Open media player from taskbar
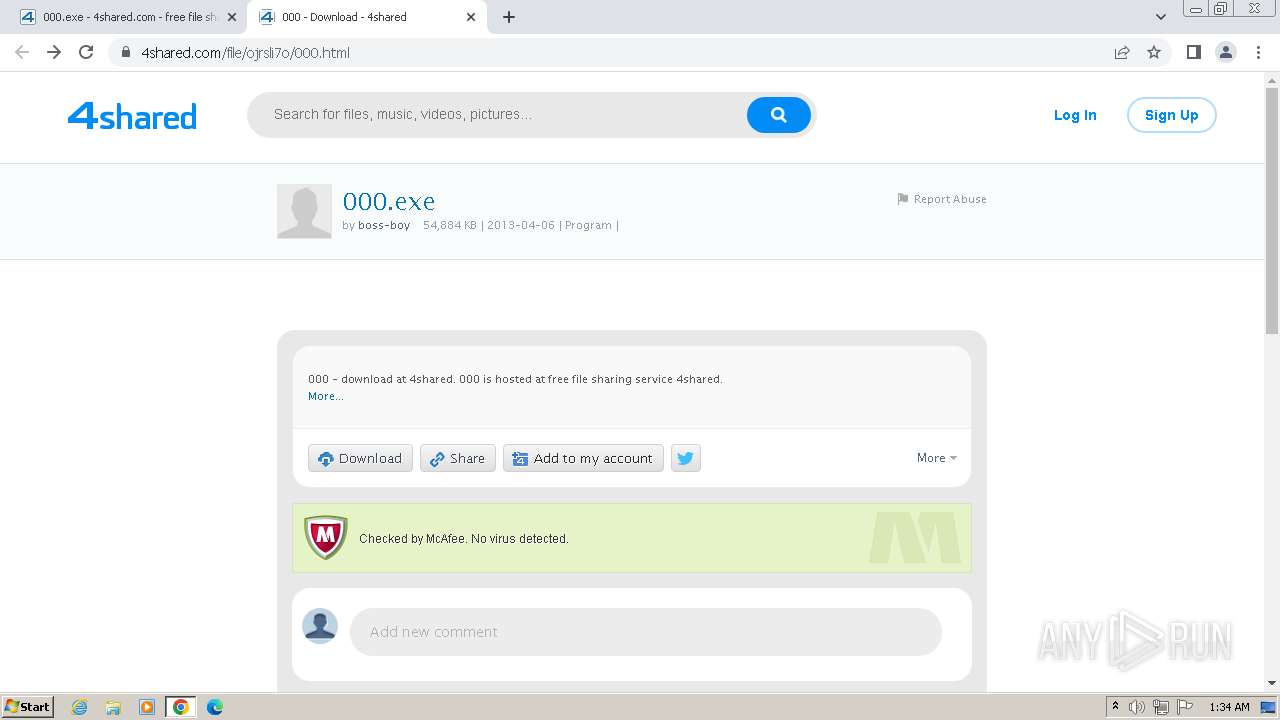This screenshot has height=720, width=1280. tap(147, 707)
